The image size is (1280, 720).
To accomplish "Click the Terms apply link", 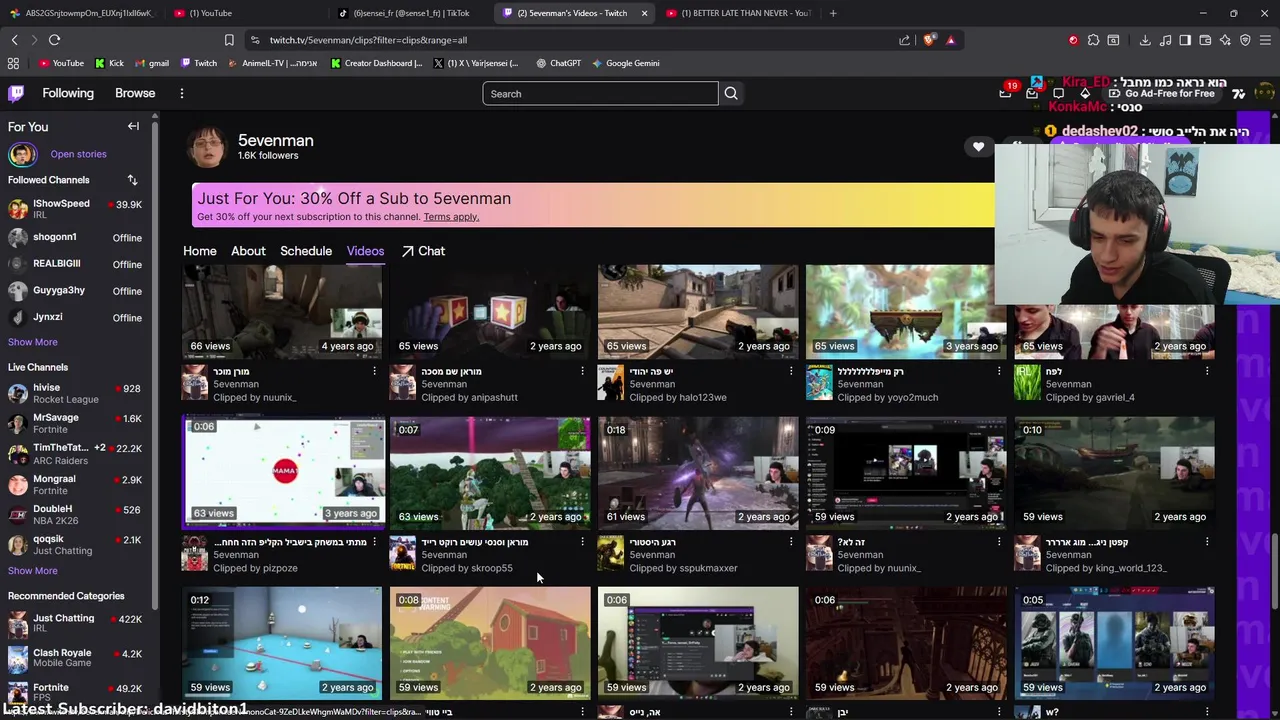I will [x=451, y=217].
